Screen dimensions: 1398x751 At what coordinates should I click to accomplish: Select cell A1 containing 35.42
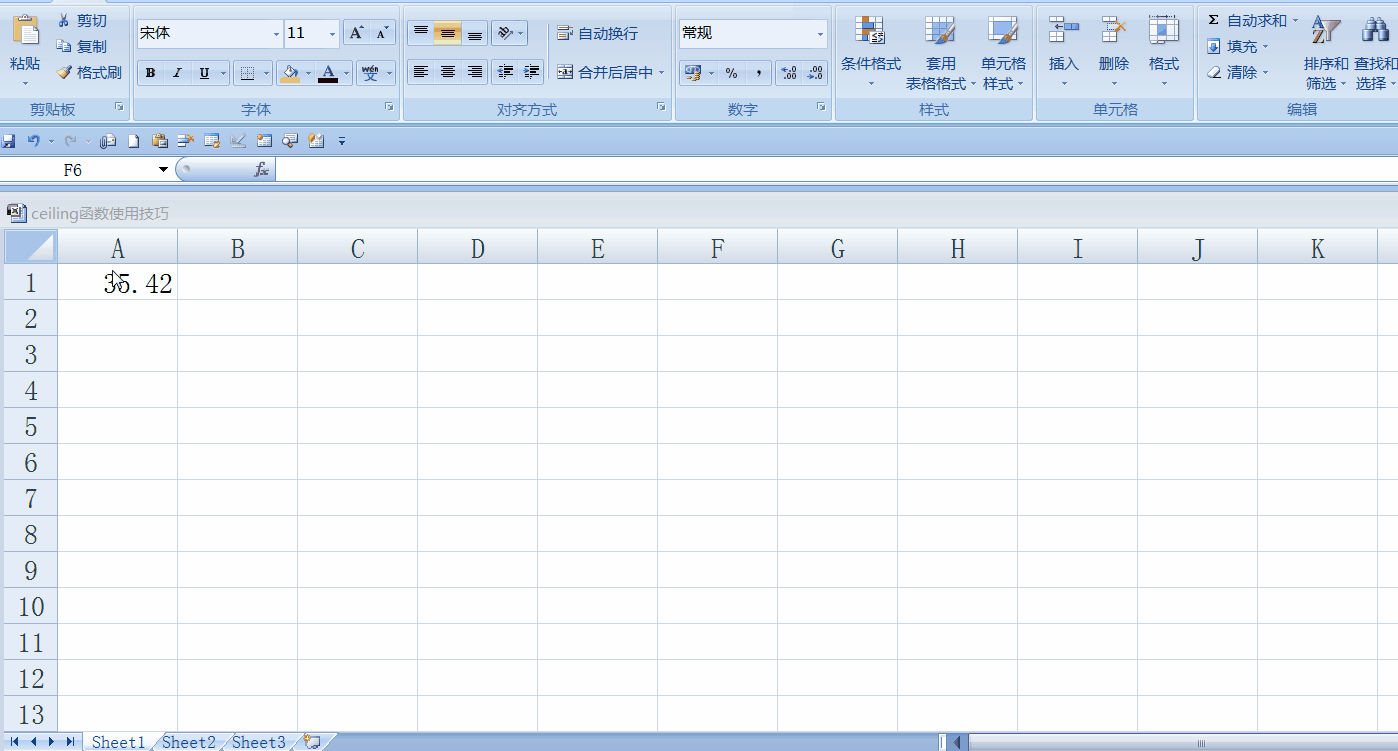point(118,283)
